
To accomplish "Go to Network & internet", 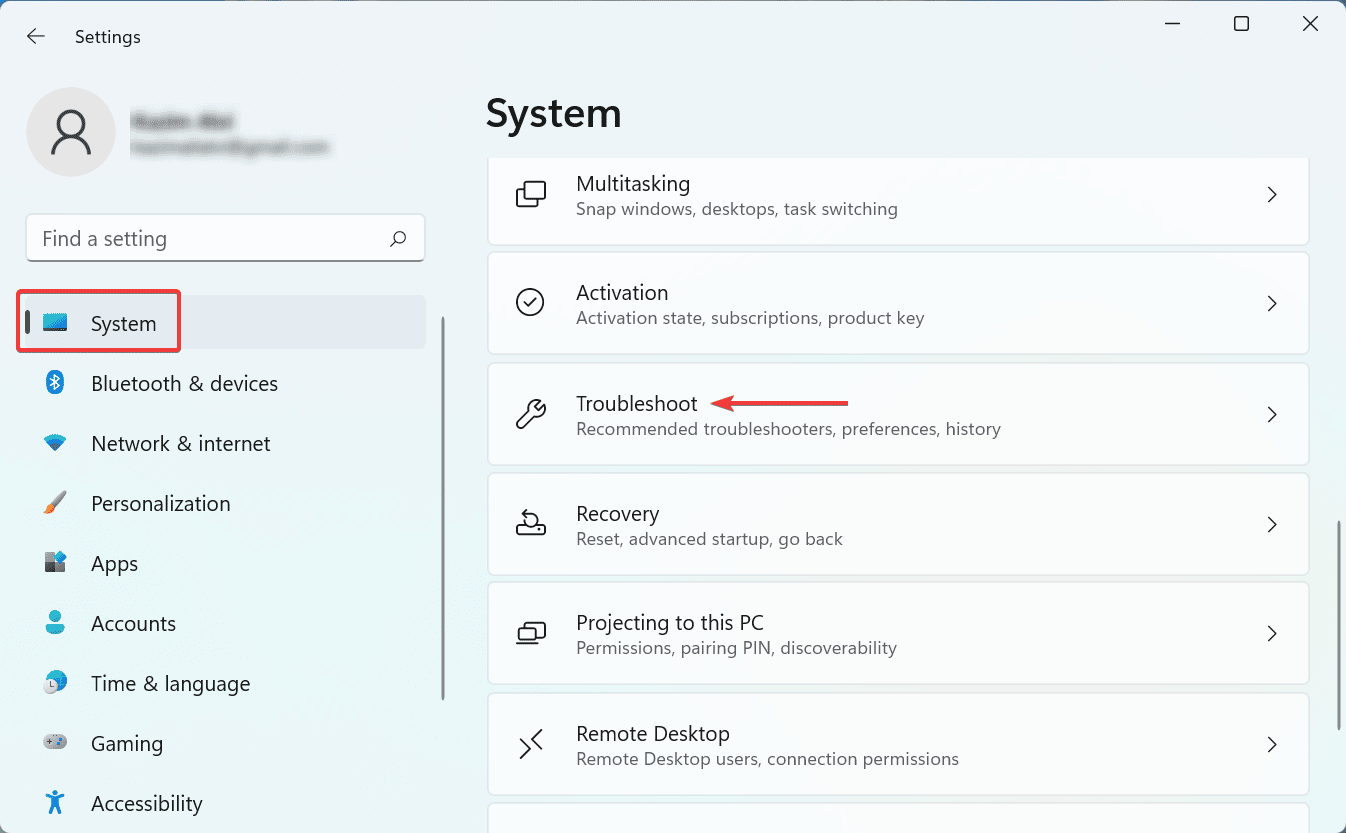I will (226, 443).
